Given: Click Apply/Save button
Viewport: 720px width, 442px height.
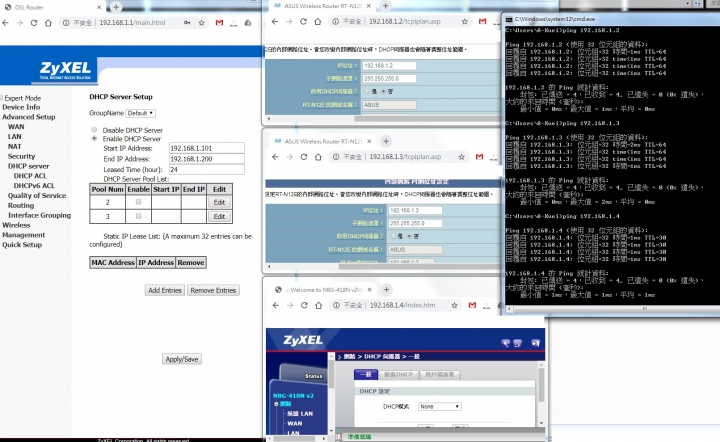Looking at the screenshot, I should [182, 359].
